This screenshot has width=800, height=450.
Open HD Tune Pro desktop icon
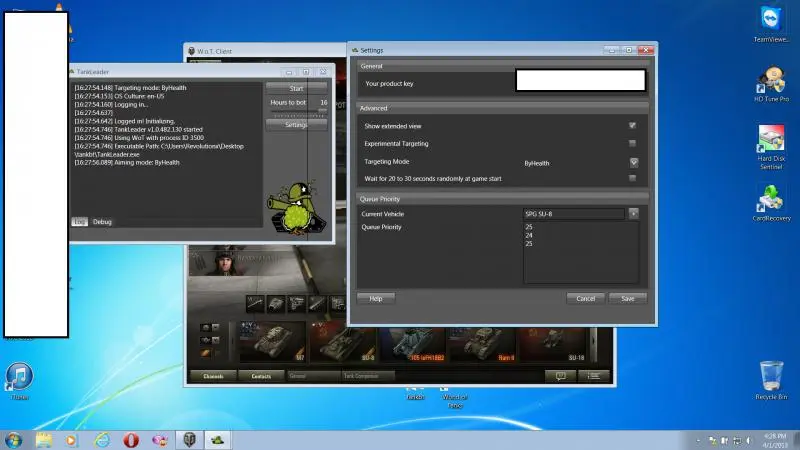[x=771, y=84]
